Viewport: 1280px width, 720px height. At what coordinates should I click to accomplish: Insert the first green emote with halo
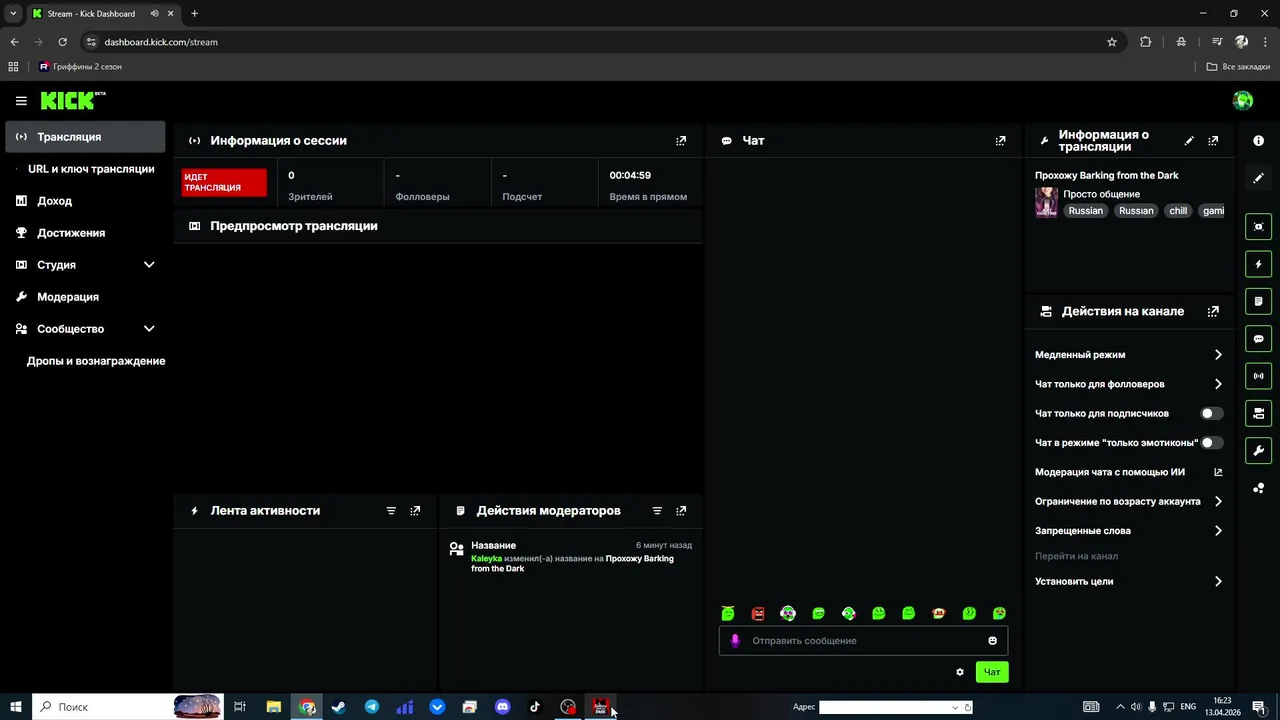(x=728, y=614)
